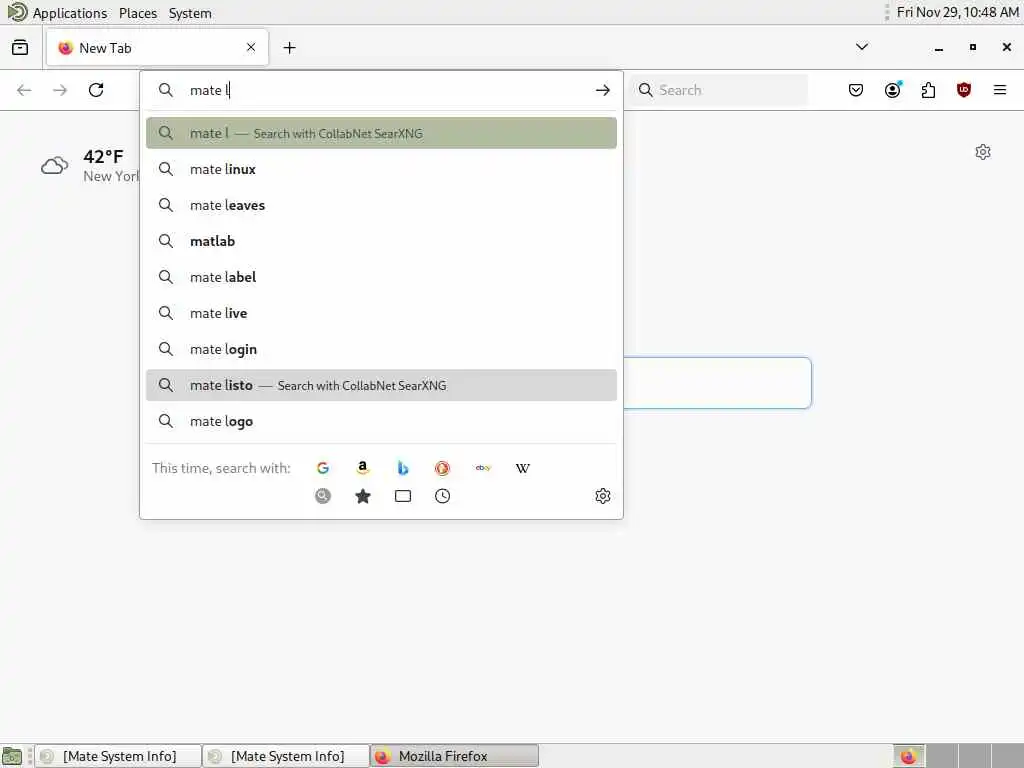This screenshot has height=768, width=1024.
Task: Choose suggestion 'mate logo'
Action: click(x=381, y=421)
